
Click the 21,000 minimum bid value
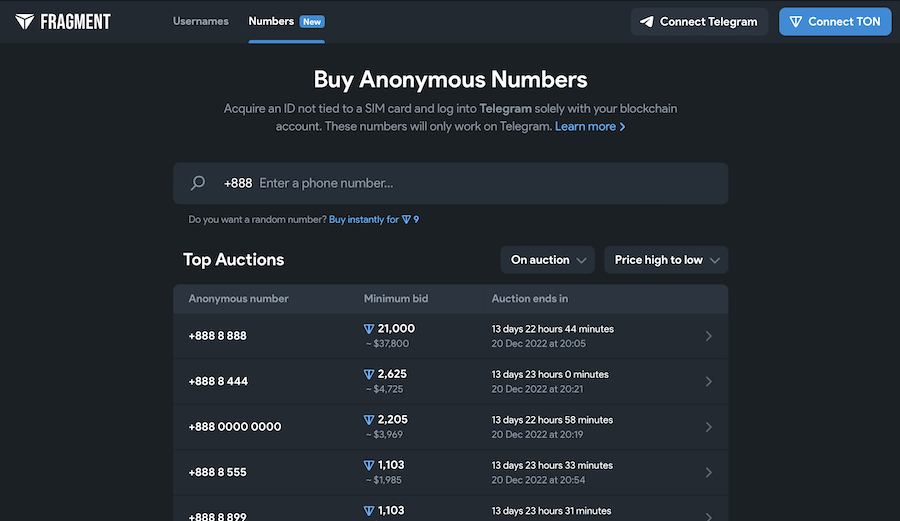tap(396, 329)
